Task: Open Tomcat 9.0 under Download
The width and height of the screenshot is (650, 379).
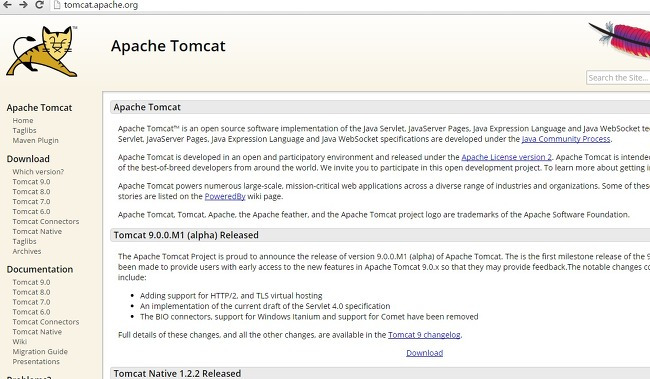Action: 32,182
